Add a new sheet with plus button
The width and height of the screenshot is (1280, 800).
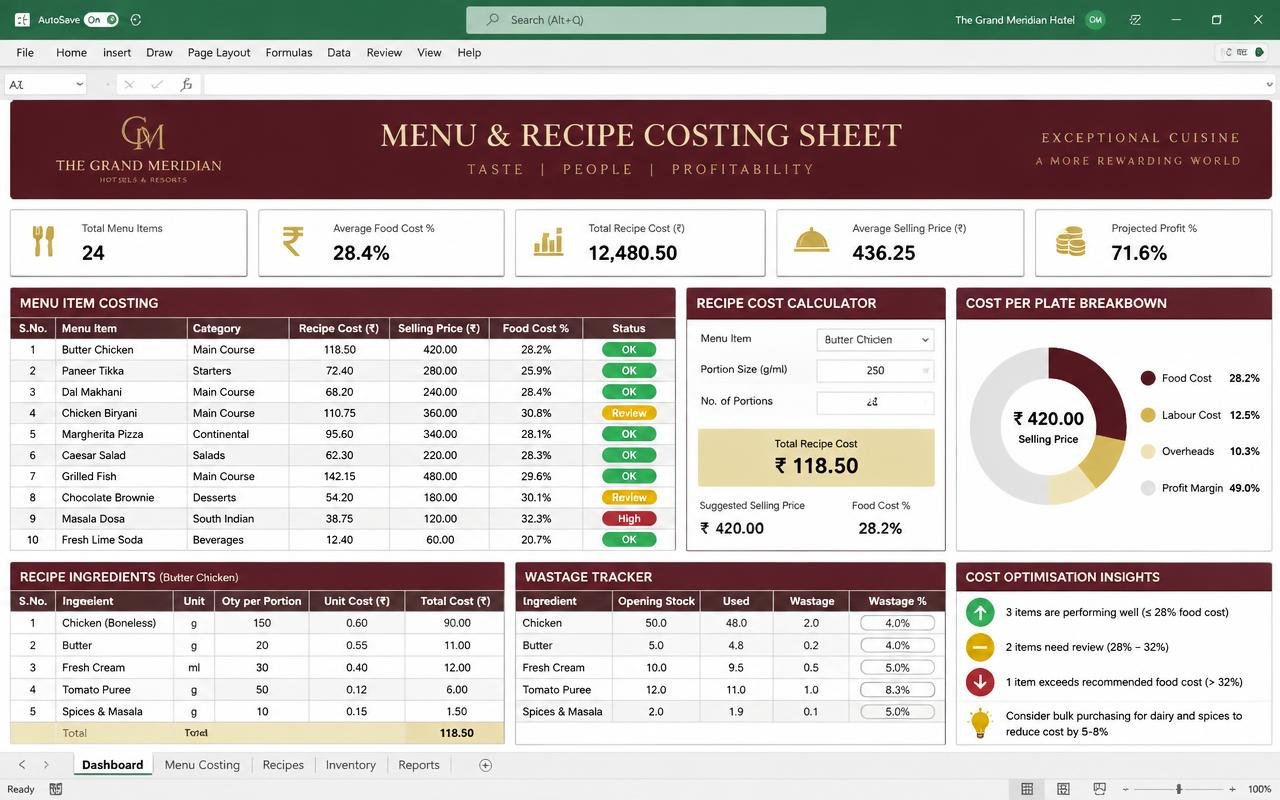click(485, 765)
